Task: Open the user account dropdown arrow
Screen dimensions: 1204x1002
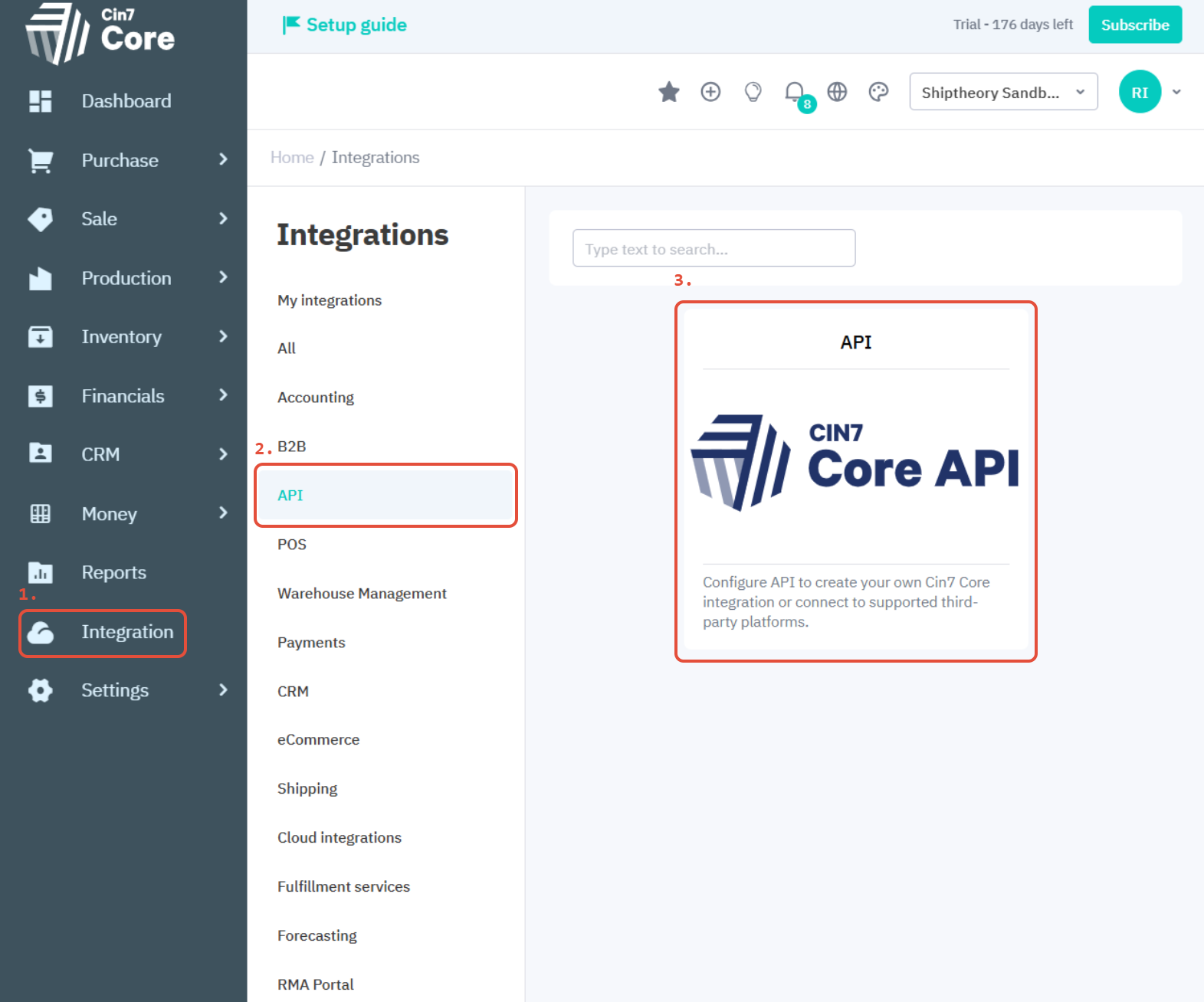Action: (x=1176, y=92)
